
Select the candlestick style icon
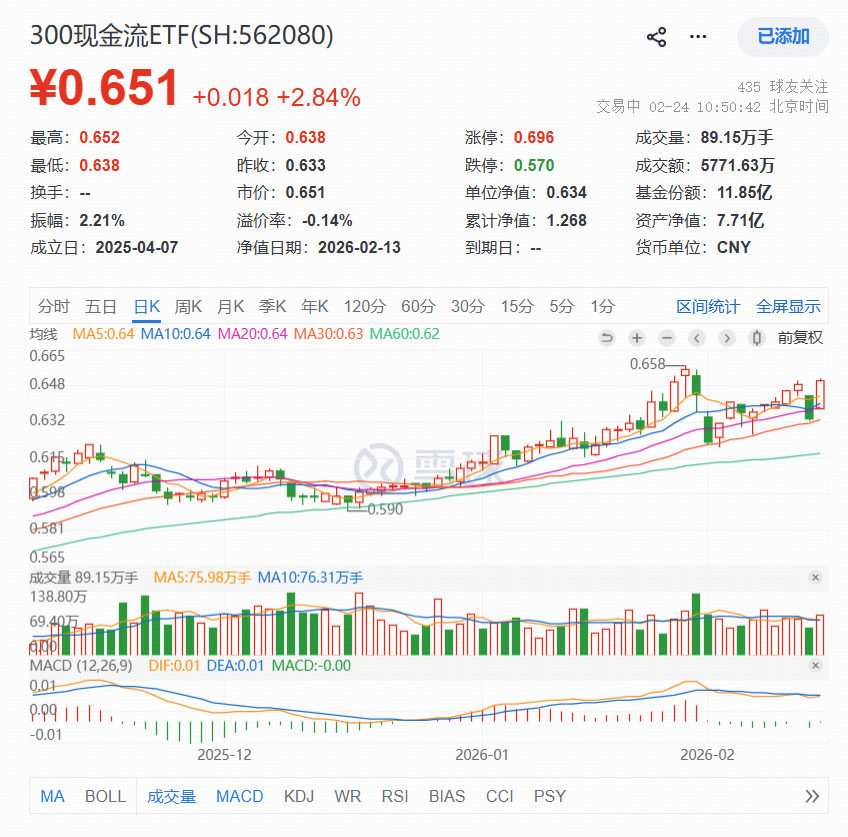click(756, 338)
